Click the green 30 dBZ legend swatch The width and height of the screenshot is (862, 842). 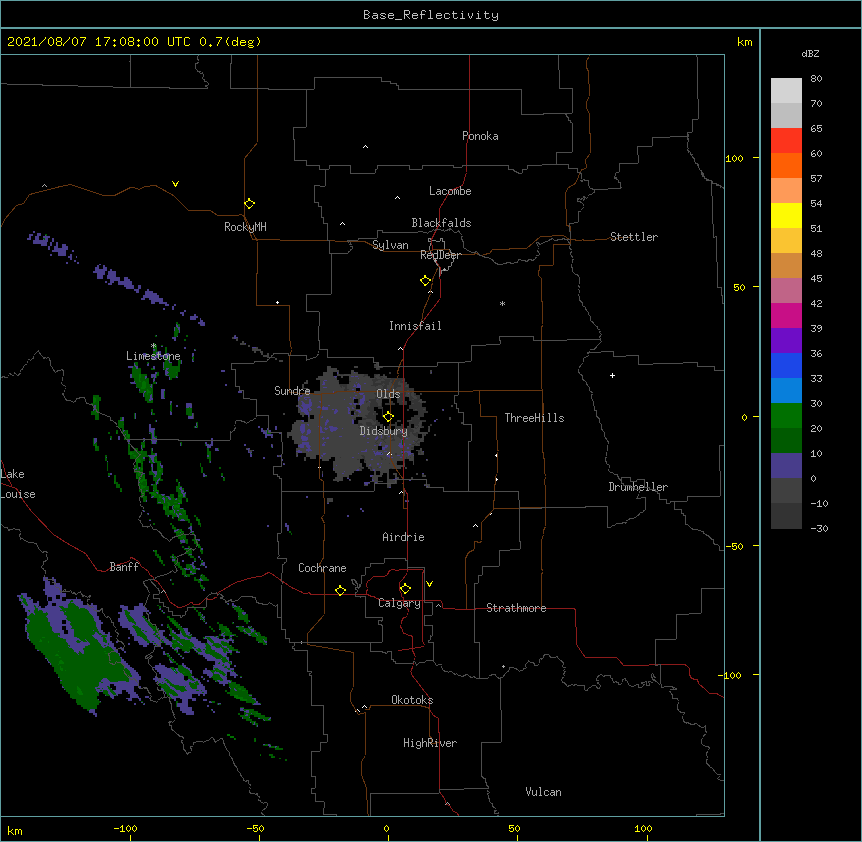click(786, 416)
